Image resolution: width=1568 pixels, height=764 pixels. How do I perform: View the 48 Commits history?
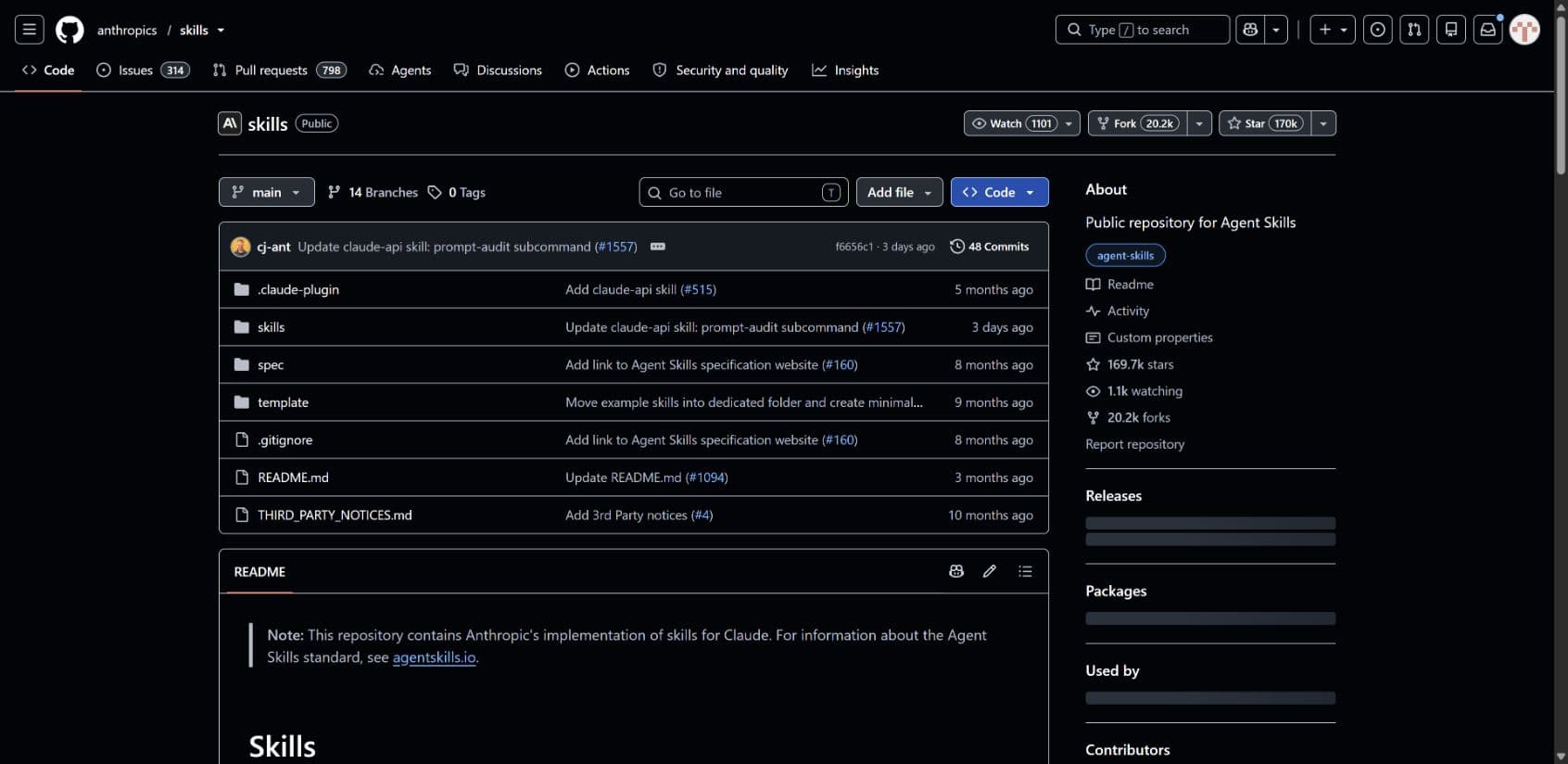pyautogui.click(x=990, y=247)
